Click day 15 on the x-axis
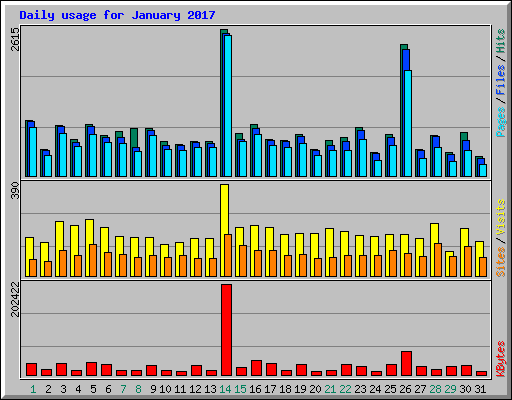Screen dimensions: 512x400 pos(240,389)
